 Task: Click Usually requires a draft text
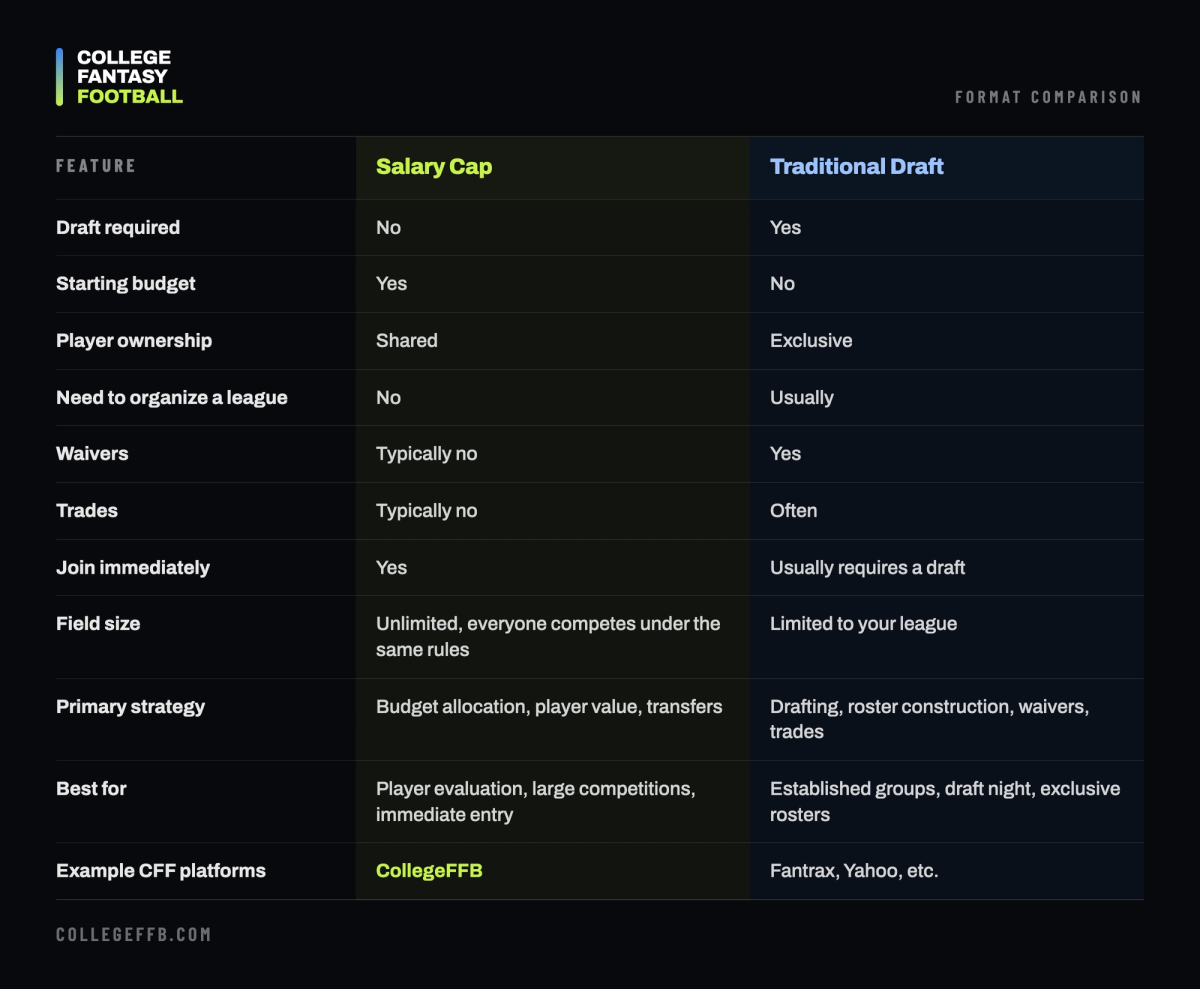(x=868, y=568)
